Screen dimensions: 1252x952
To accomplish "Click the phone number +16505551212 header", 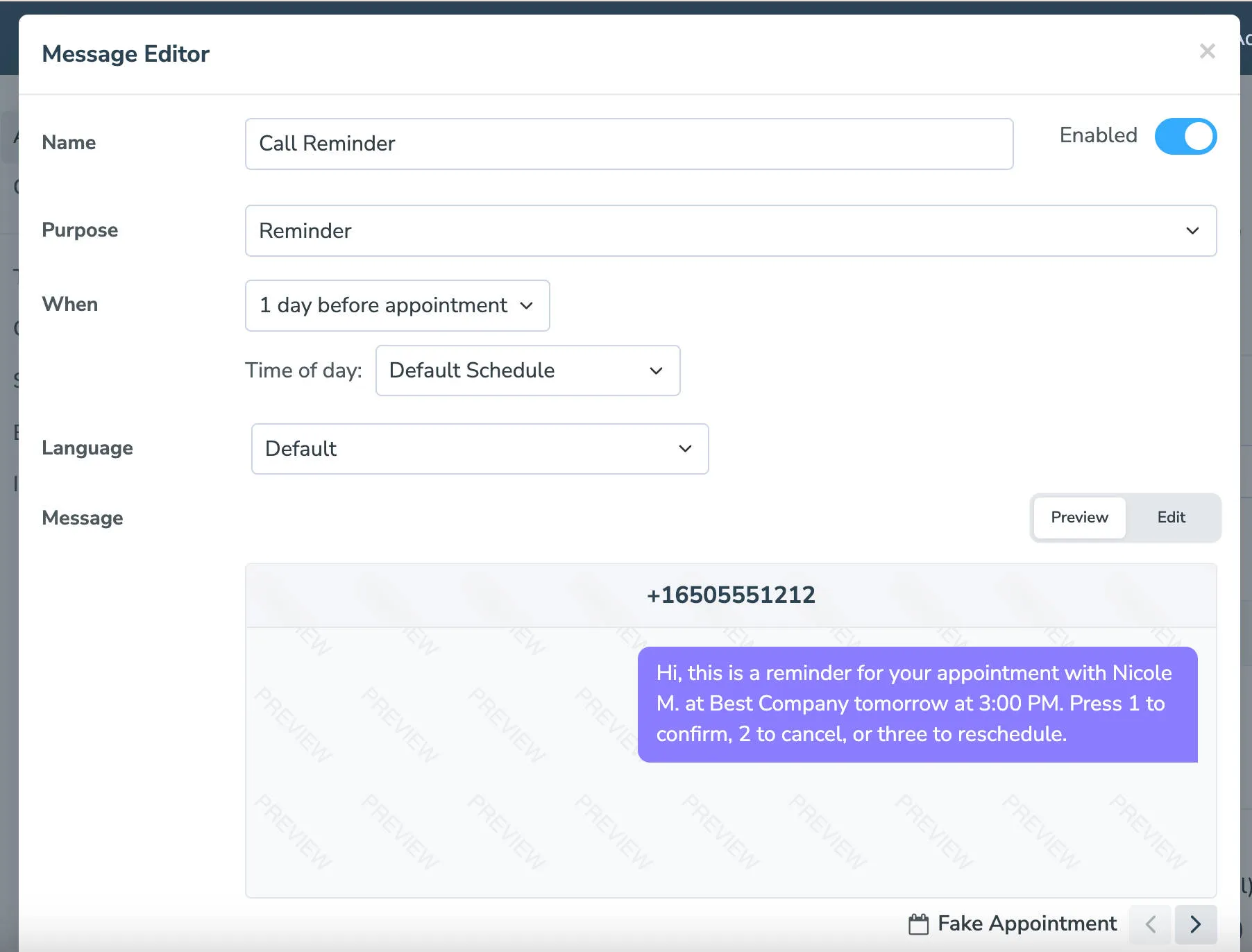I will 731,595.
